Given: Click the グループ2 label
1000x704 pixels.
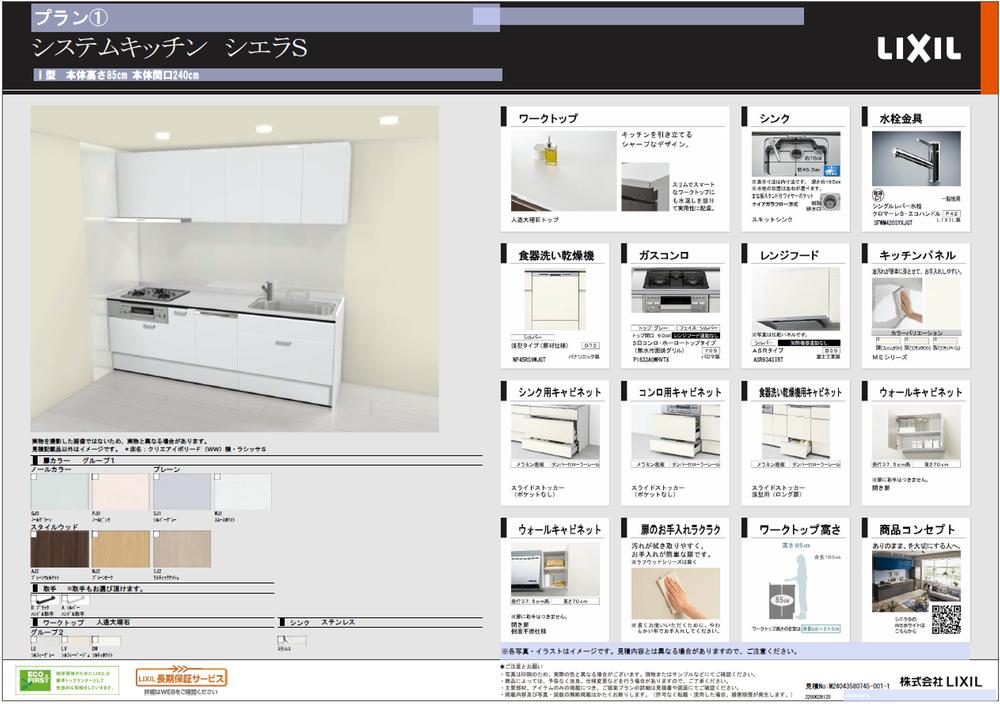Looking at the screenshot, I should [47, 632].
